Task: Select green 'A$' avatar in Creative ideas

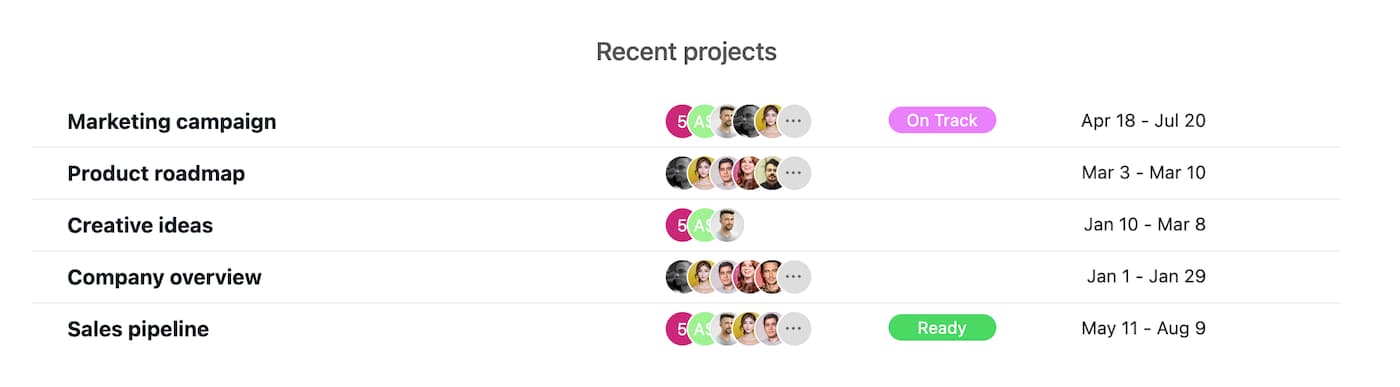Action: pos(702,225)
